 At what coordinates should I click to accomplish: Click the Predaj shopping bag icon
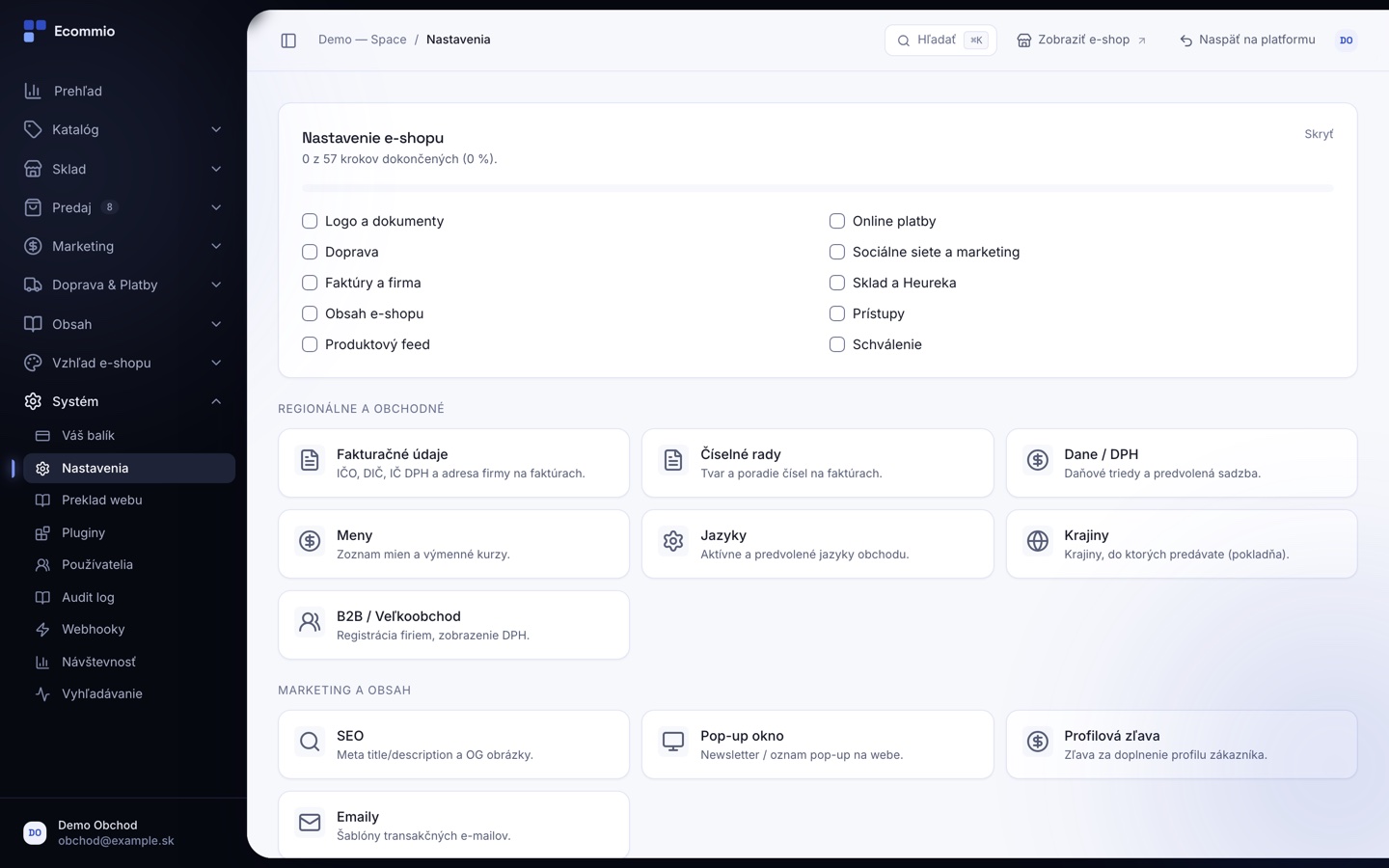click(33, 207)
